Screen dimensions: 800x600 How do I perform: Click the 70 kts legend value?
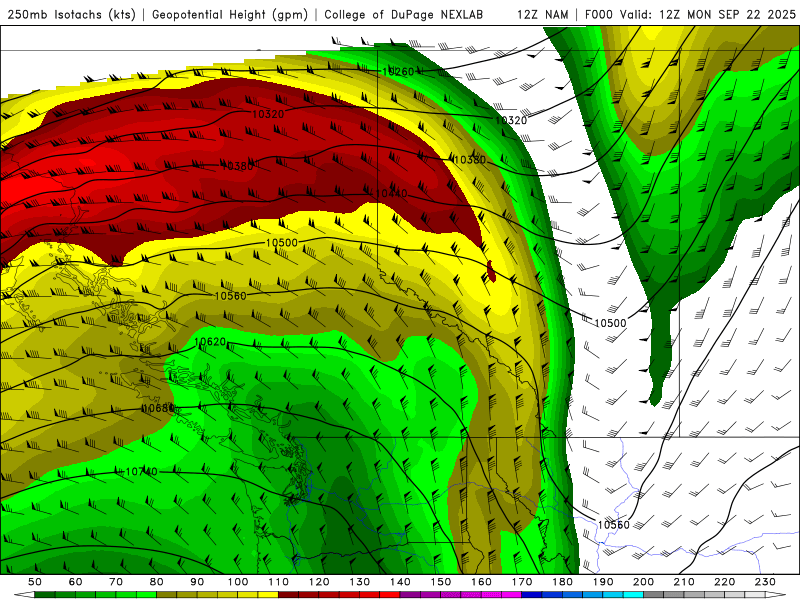pos(116,582)
